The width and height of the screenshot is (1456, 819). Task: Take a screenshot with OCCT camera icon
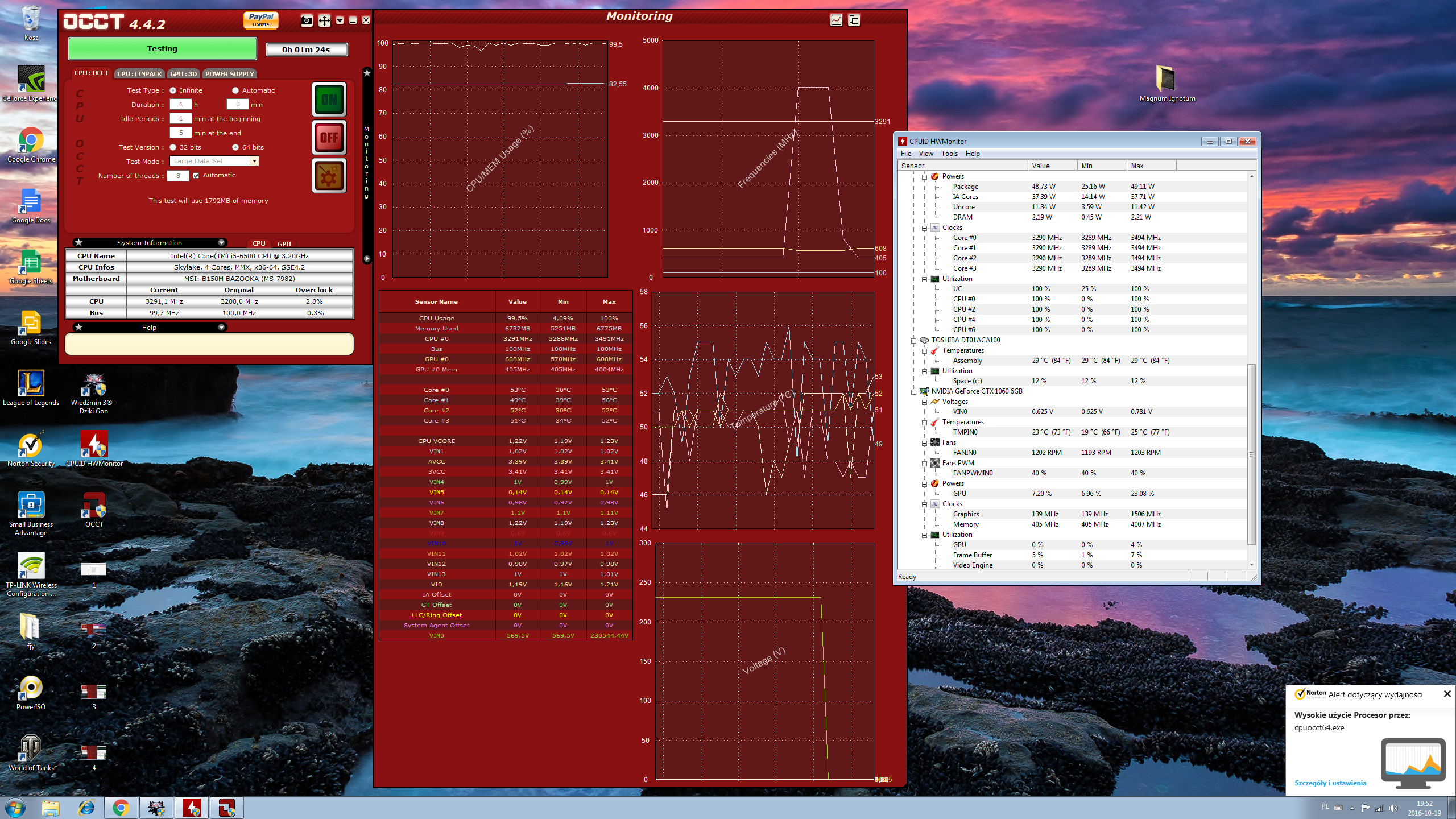pos(307,21)
